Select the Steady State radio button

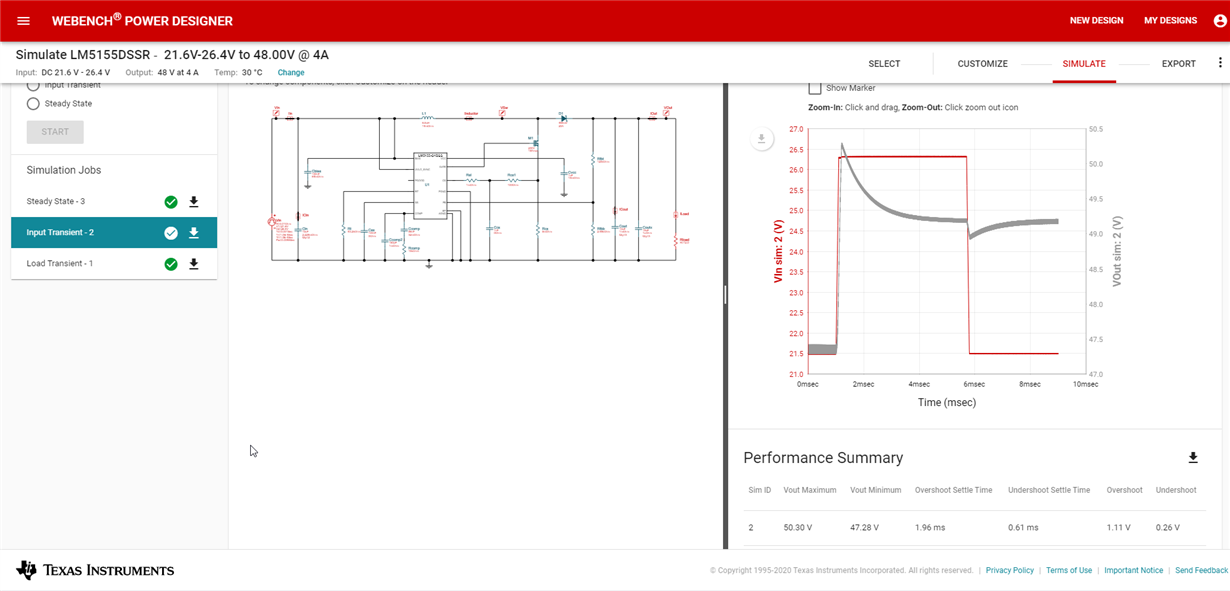(33, 103)
